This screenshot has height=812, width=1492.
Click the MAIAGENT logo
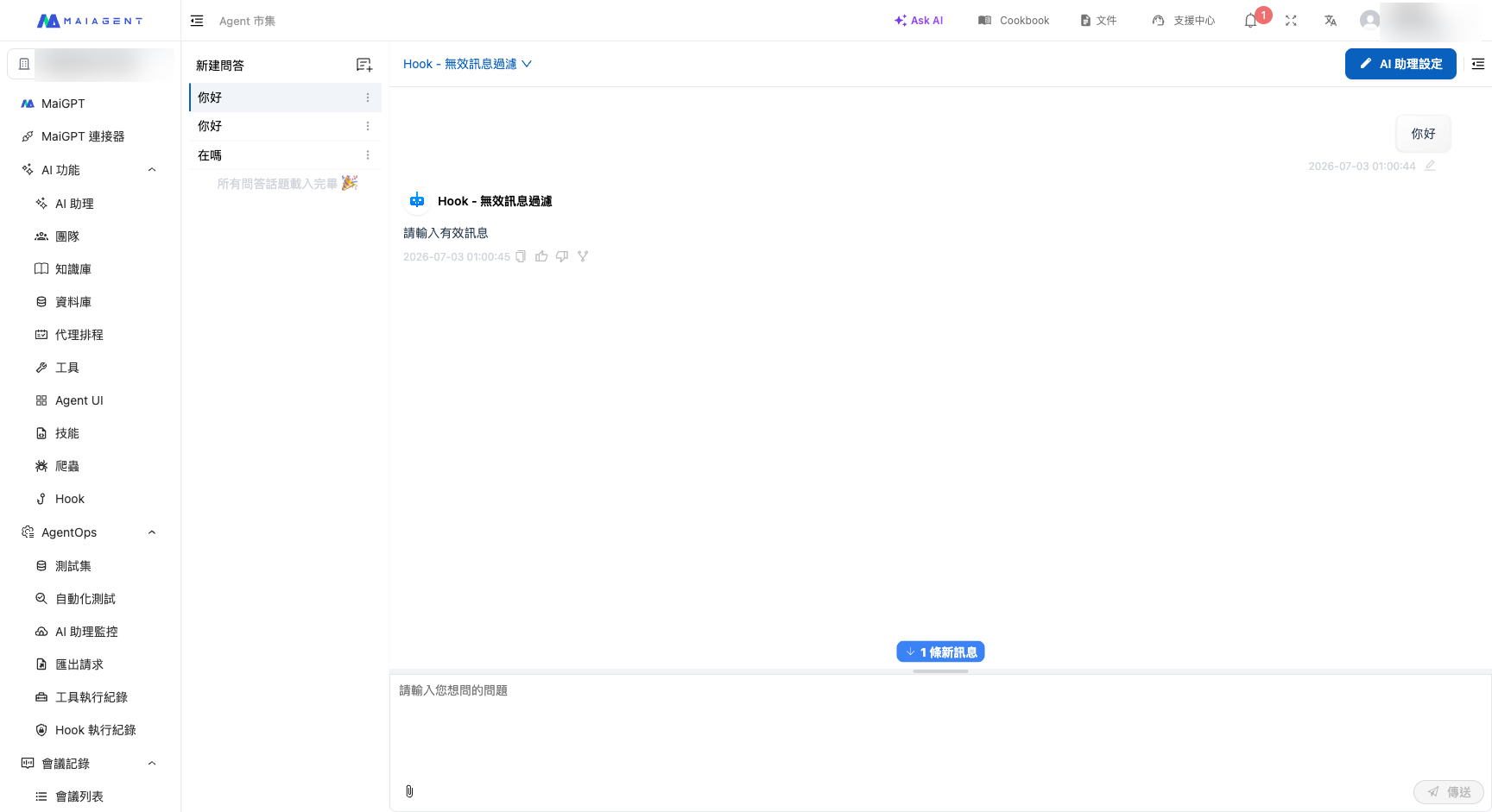[90, 21]
